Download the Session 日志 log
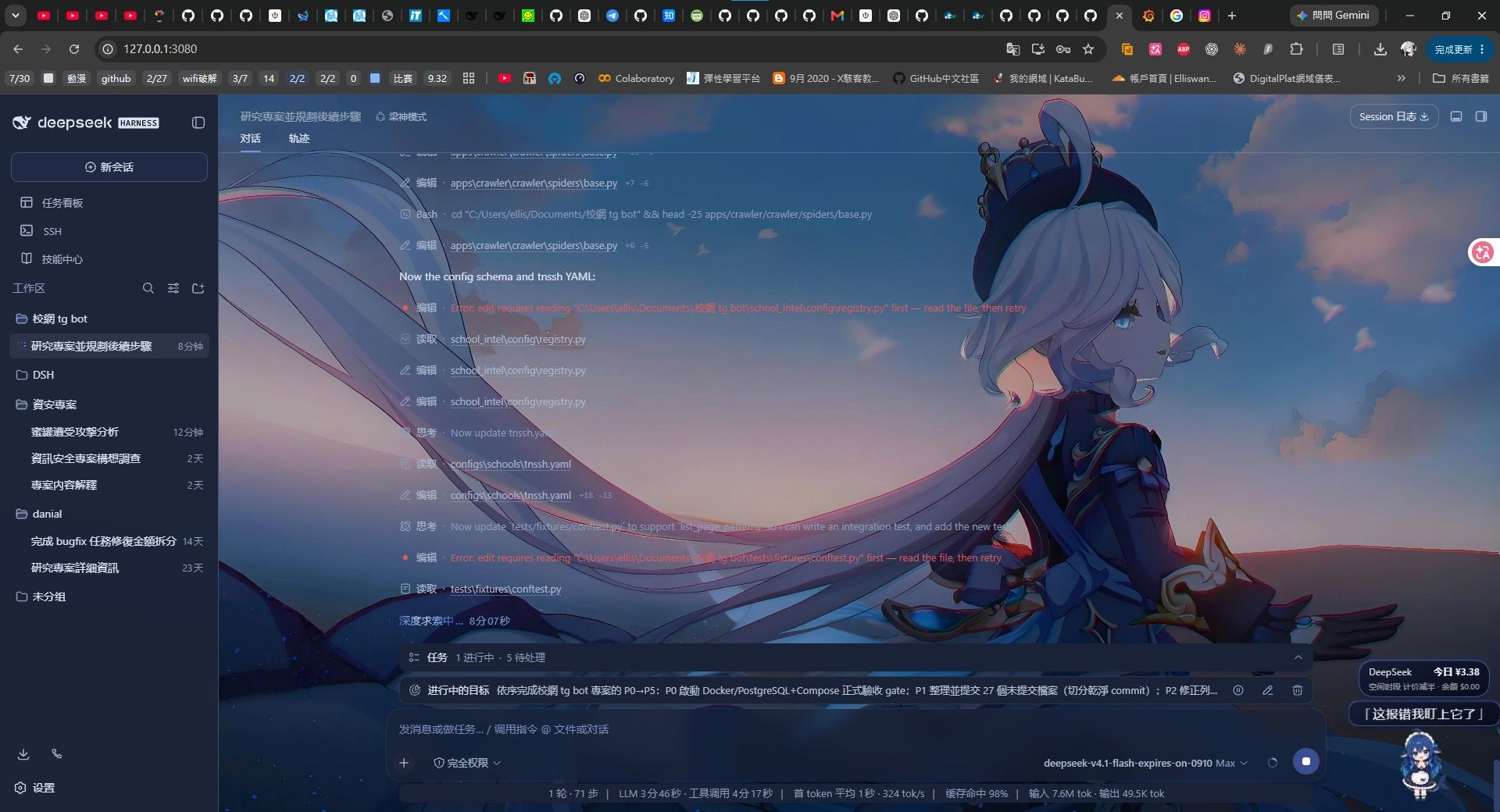The height and width of the screenshot is (812, 1500). pos(1395,116)
